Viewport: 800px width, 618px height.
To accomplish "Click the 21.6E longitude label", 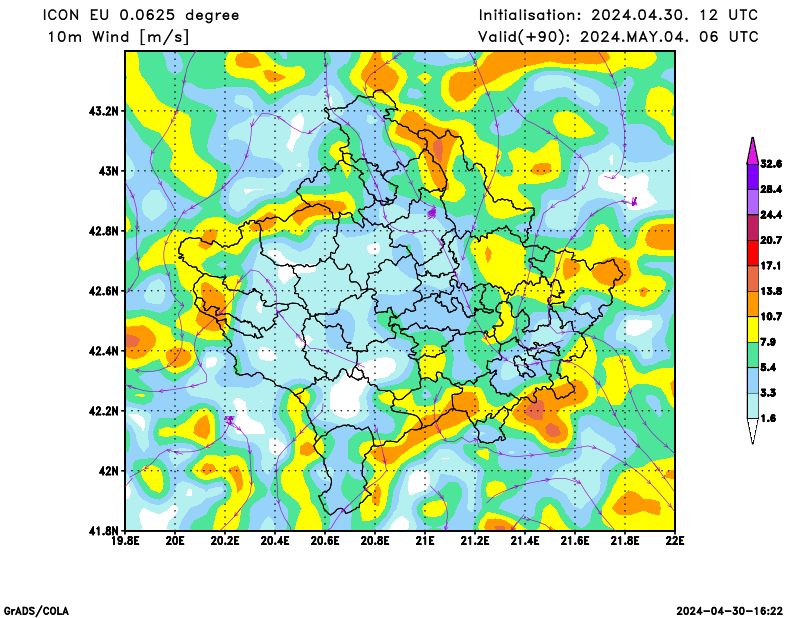I will [575, 540].
